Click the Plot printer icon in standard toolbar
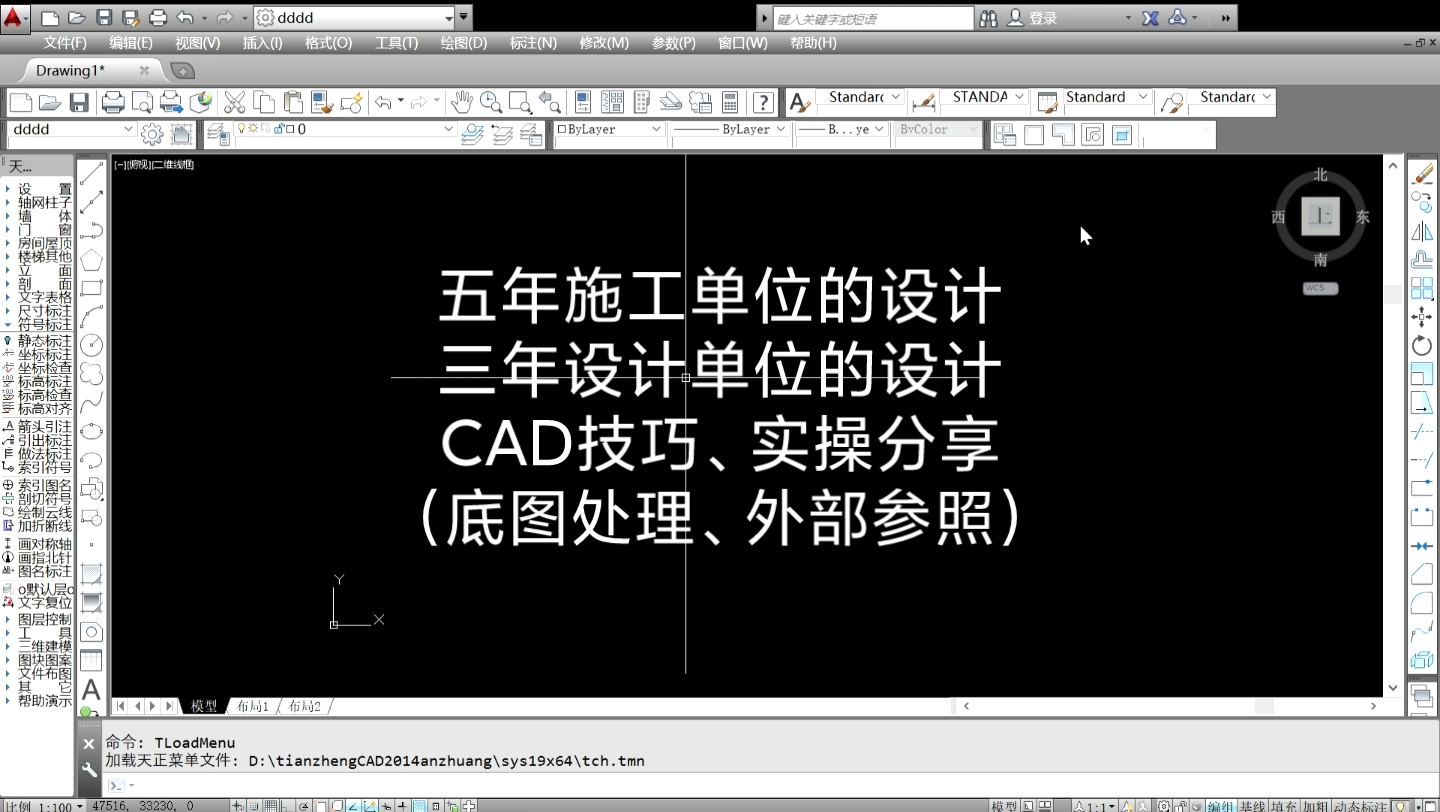The image size is (1440, 812). point(113,102)
